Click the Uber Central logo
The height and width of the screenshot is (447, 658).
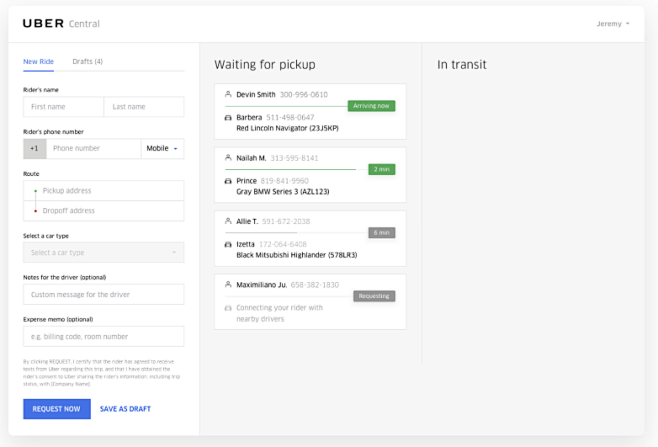(61, 24)
